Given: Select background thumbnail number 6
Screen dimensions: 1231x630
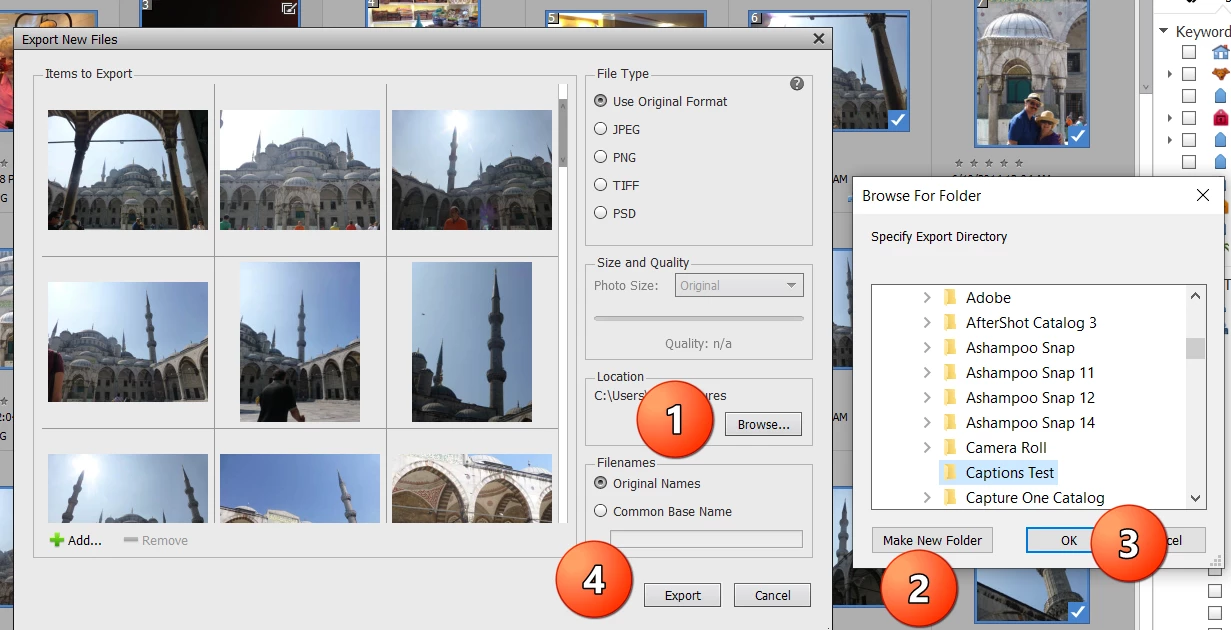Looking at the screenshot, I should [829, 72].
